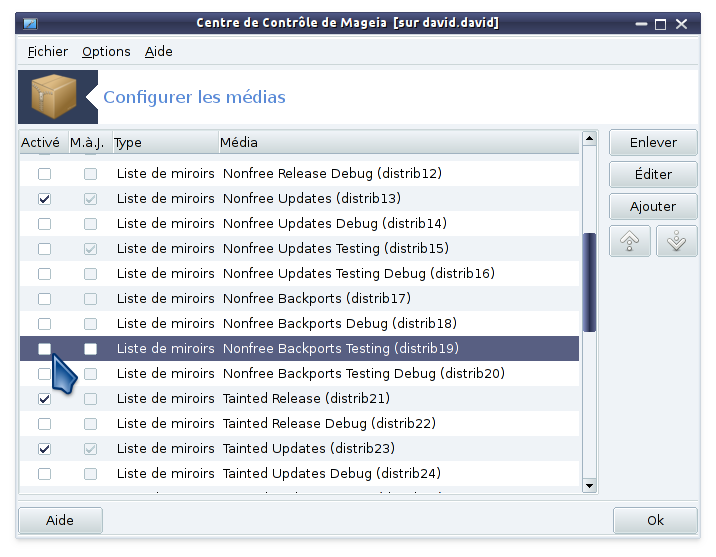Viewport: 716px width, 557px height.
Task: Select the Nonfree Updates Testing (distrib15) row
Action: (x=299, y=248)
